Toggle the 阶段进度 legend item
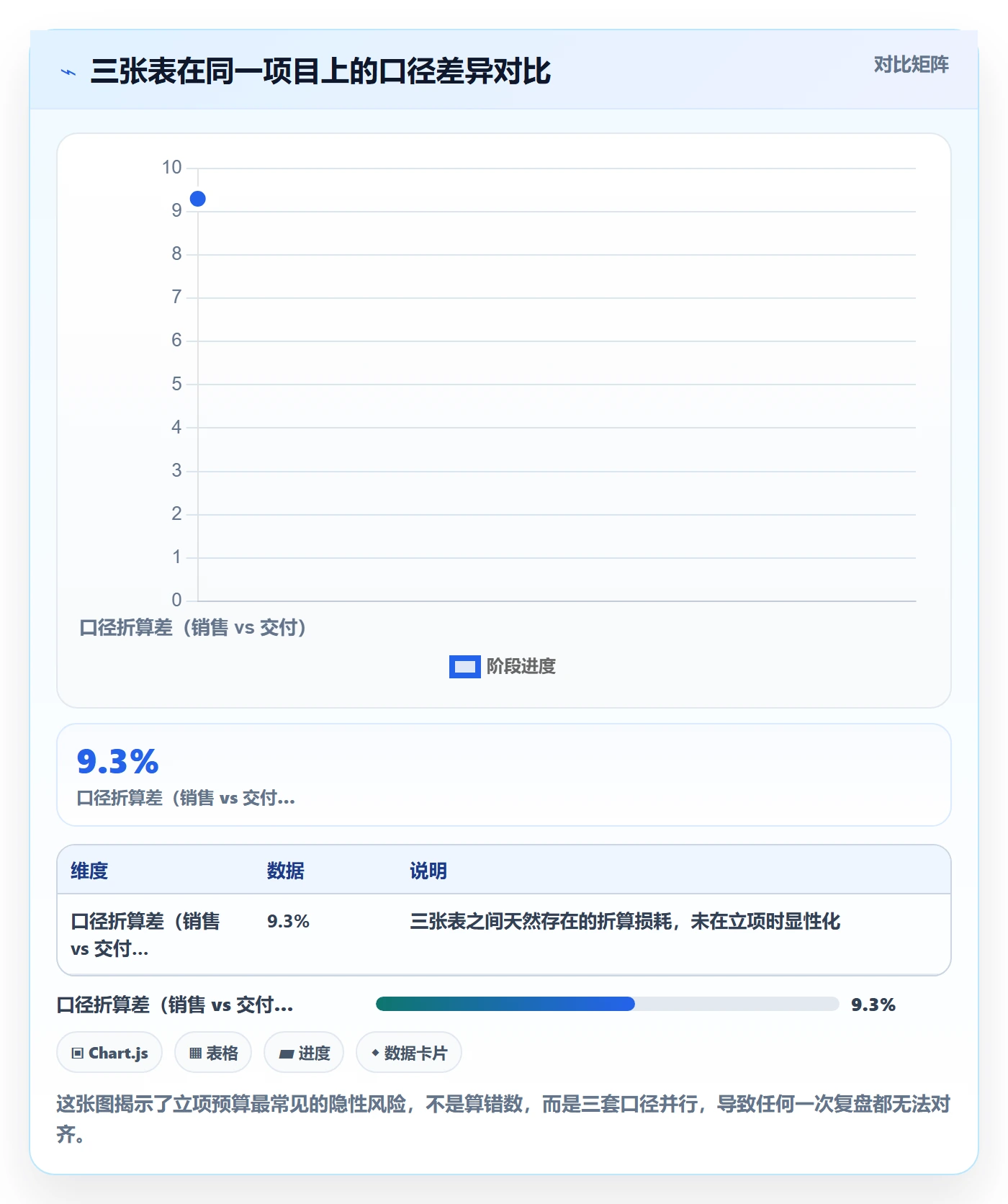The height and width of the screenshot is (1204, 1008). [x=503, y=667]
